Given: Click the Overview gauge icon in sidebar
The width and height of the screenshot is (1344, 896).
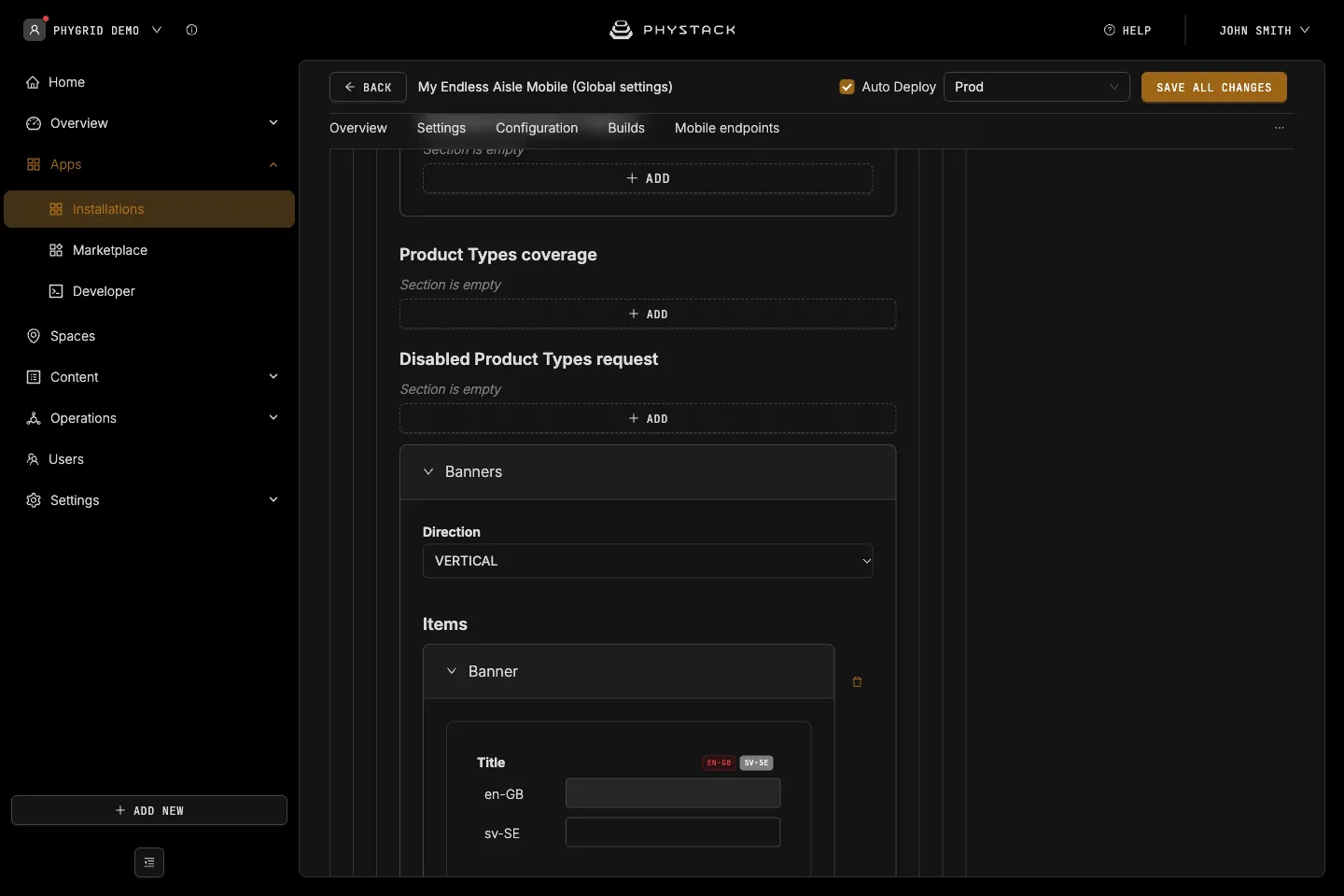Looking at the screenshot, I should tap(34, 123).
